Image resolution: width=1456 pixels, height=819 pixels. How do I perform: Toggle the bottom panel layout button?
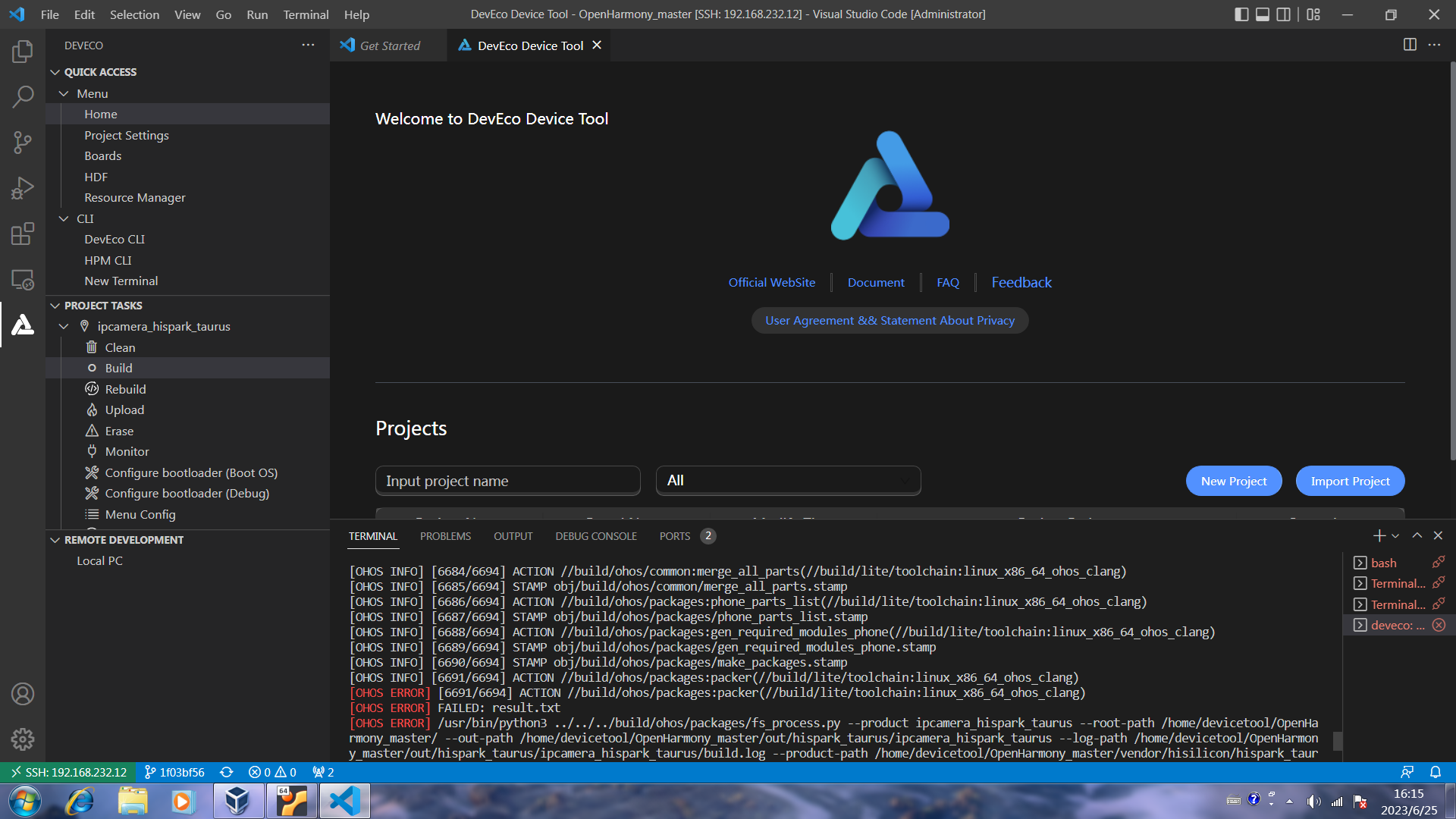click(x=1263, y=14)
